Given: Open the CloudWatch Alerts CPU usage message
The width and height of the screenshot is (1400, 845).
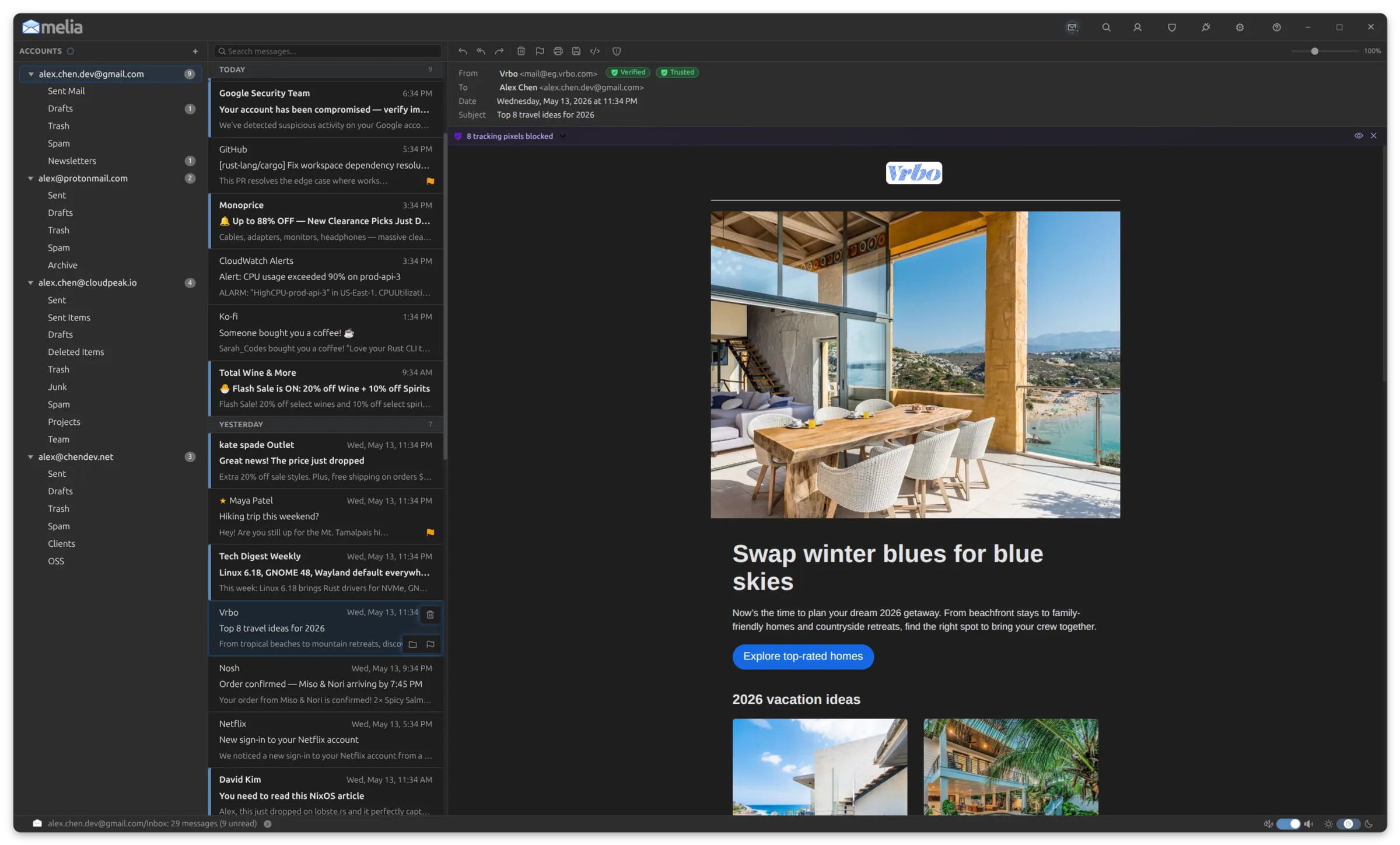Looking at the screenshot, I should [325, 277].
